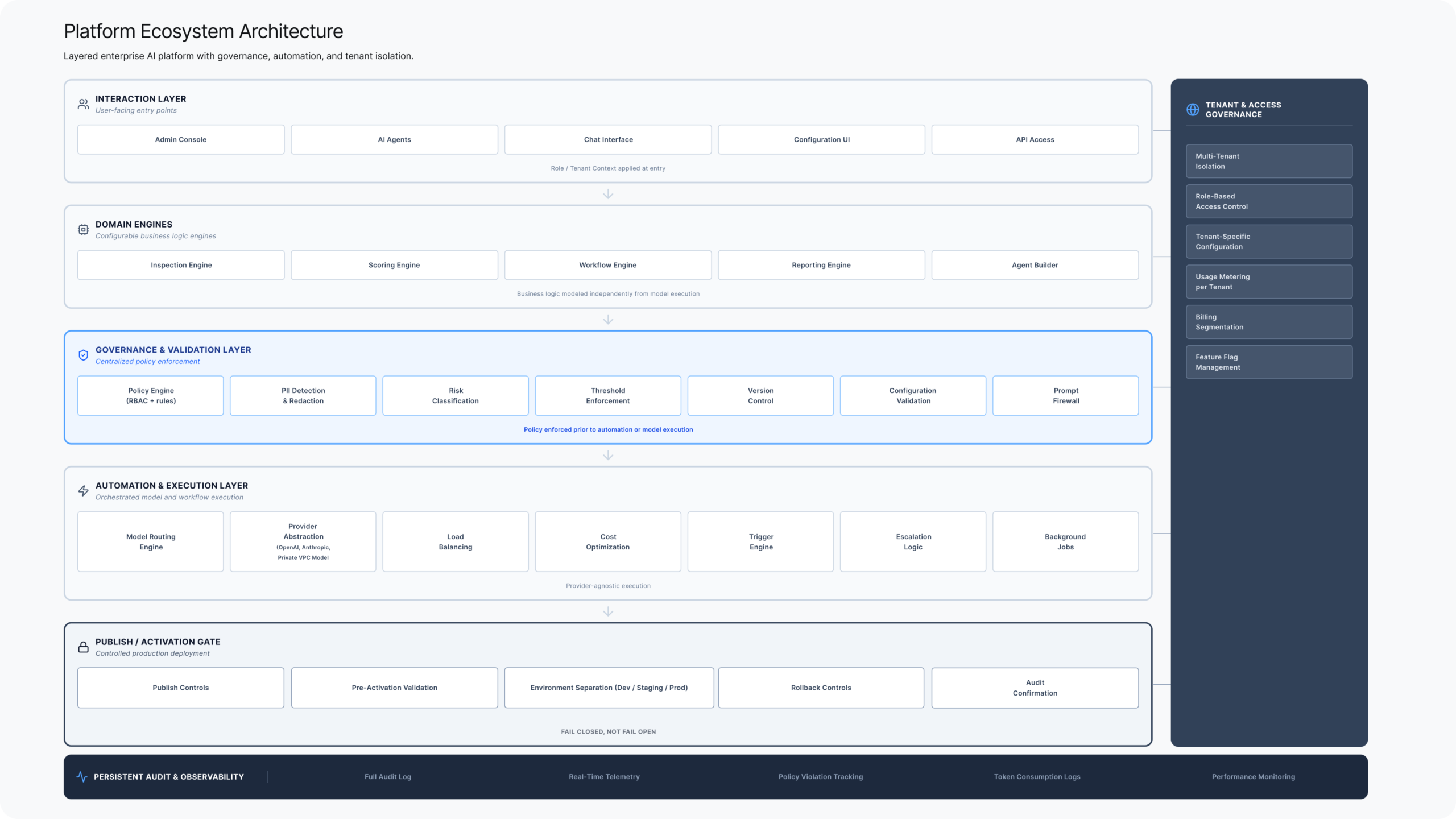The width and height of the screenshot is (1456, 819).
Task: Click the Interaction Layer users icon
Action: pyautogui.click(x=83, y=104)
